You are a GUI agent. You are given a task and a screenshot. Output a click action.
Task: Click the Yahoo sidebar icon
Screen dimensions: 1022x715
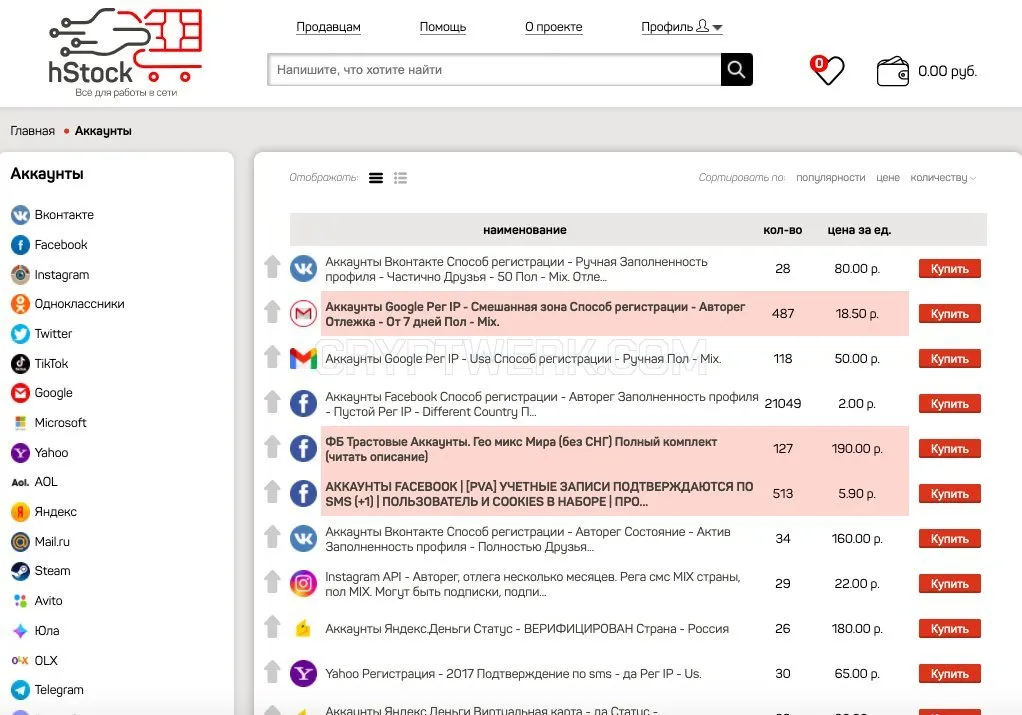[20, 452]
